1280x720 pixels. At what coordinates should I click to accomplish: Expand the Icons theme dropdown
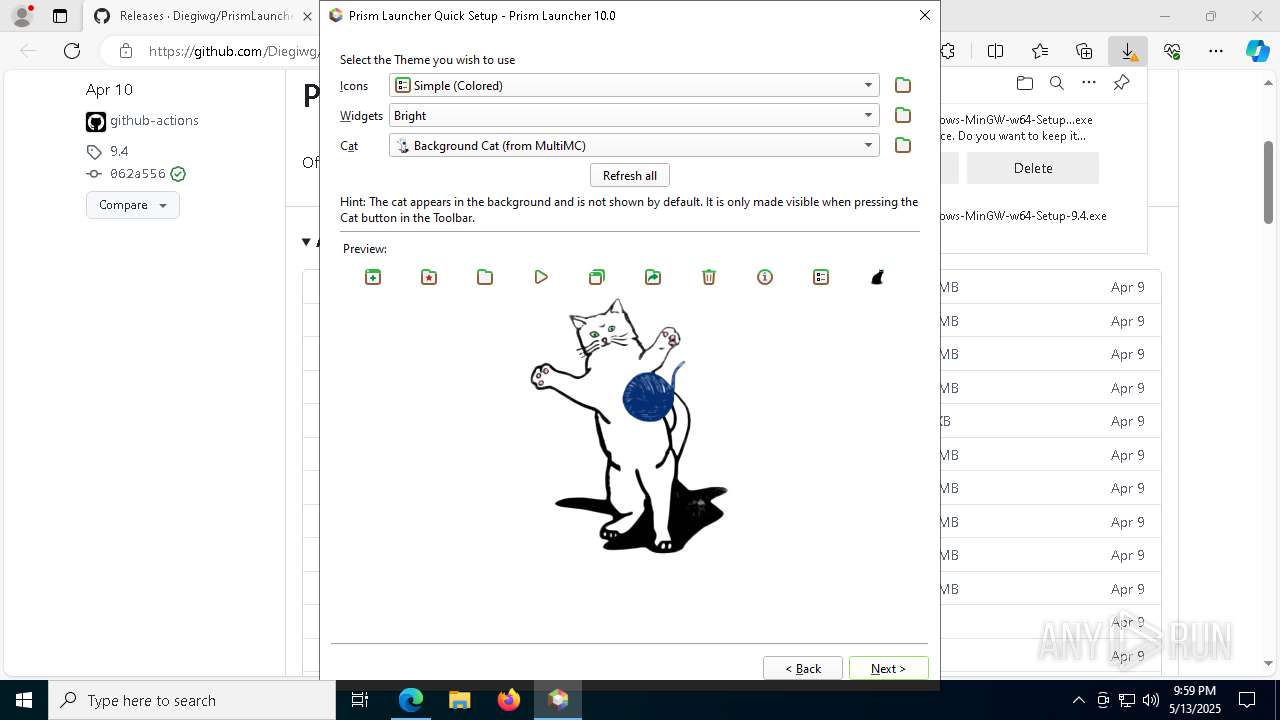634,86
